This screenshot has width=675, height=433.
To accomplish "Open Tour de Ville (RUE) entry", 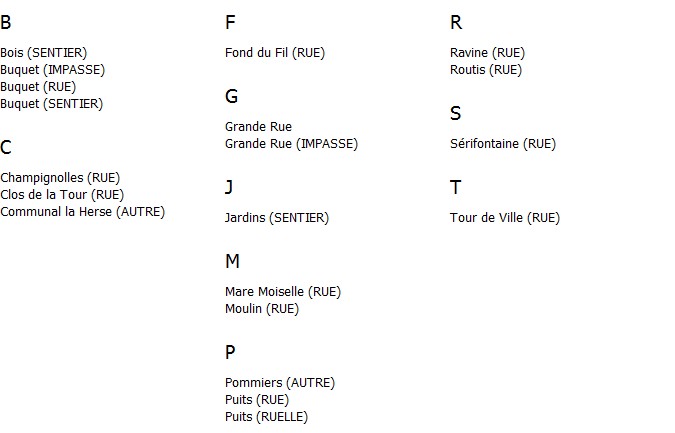I will pos(505,218).
